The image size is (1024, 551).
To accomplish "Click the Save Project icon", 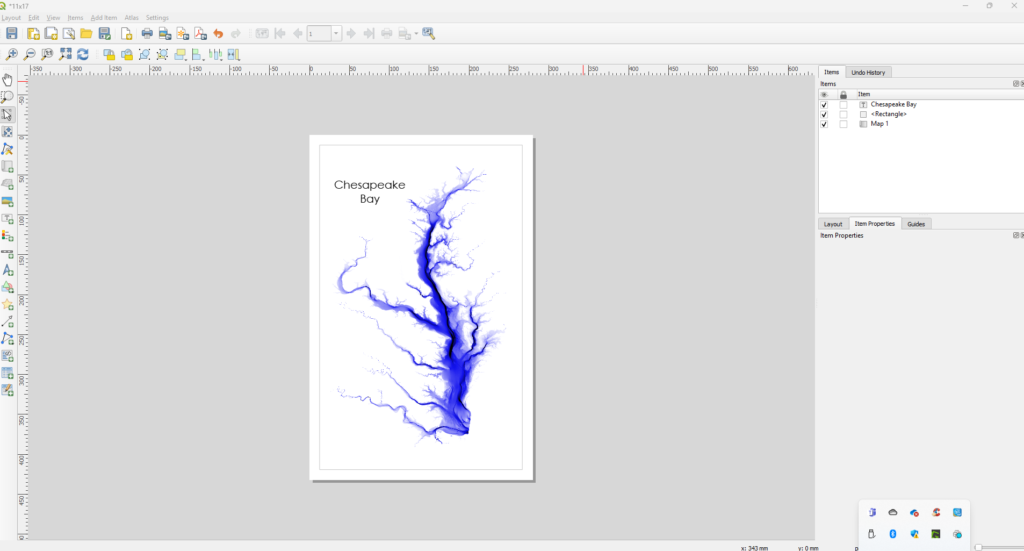I will [x=12, y=34].
